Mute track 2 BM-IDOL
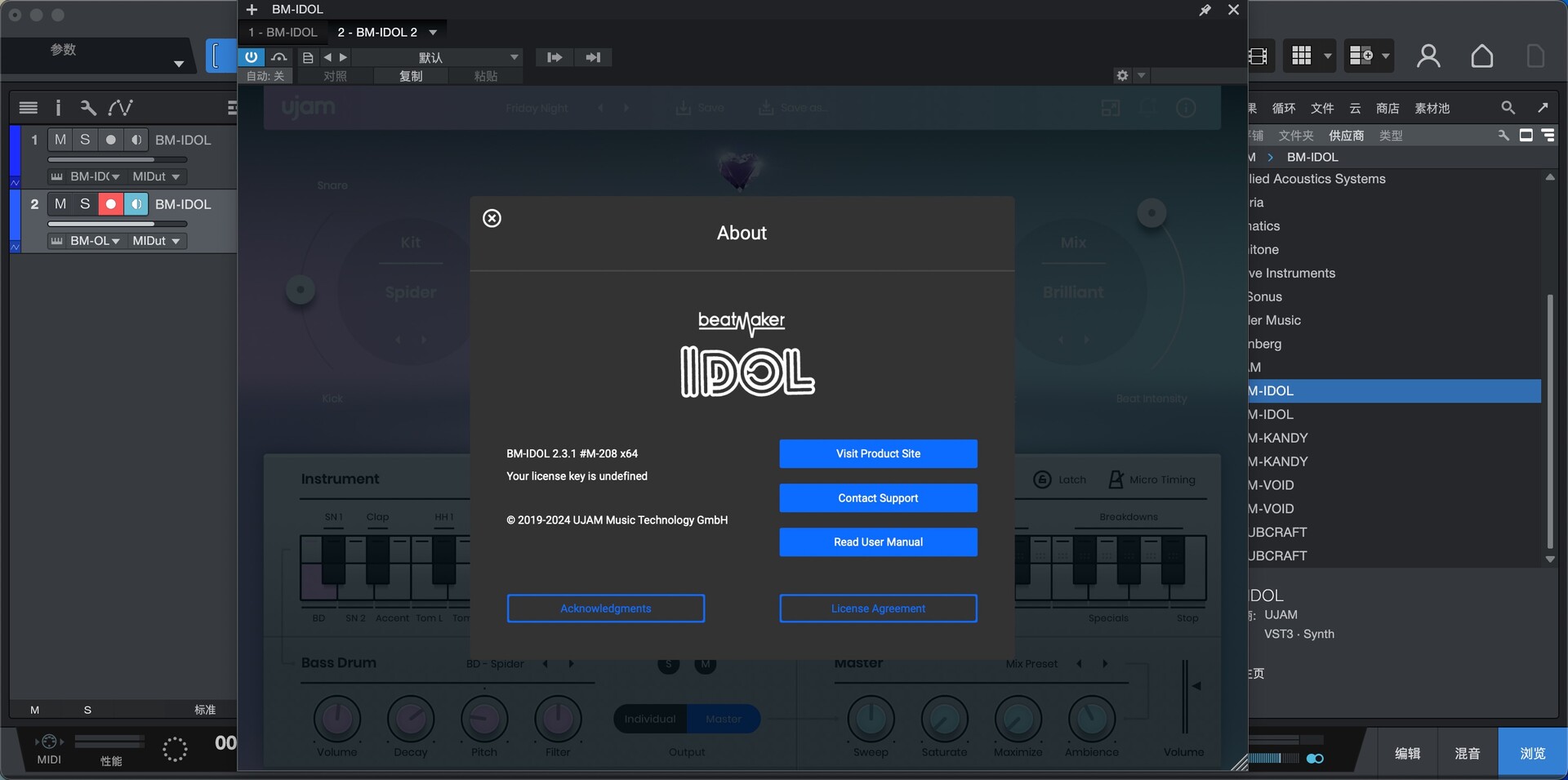1568x780 pixels. point(60,204)
